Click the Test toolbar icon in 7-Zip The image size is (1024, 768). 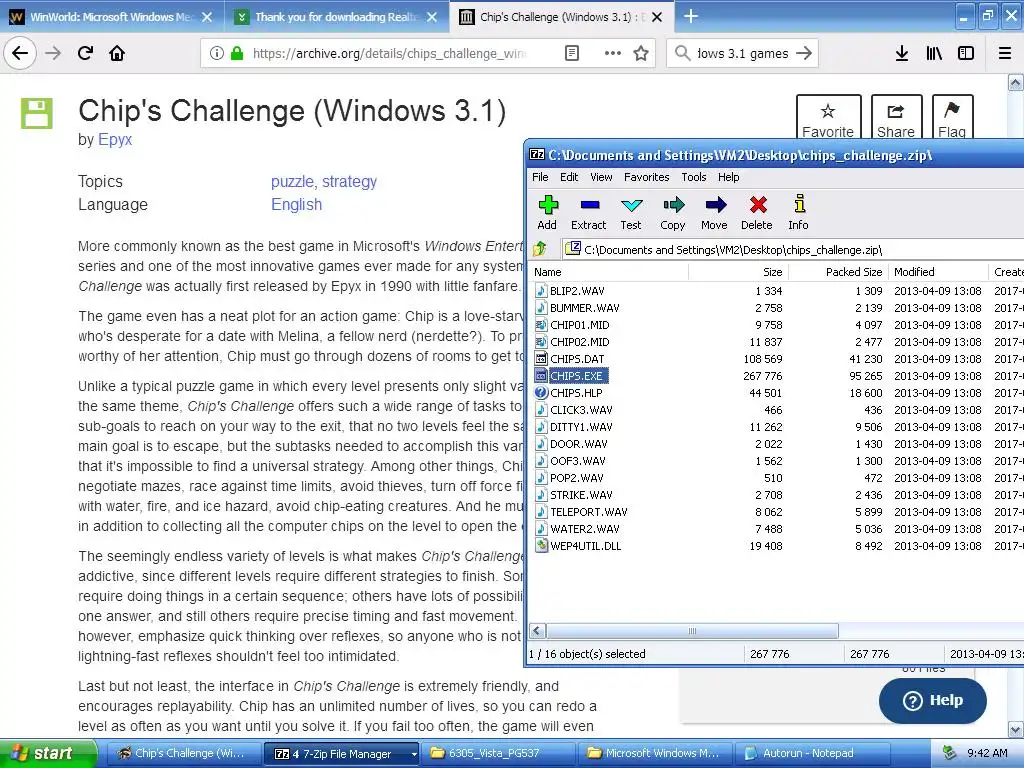click(x=631, y=213)
